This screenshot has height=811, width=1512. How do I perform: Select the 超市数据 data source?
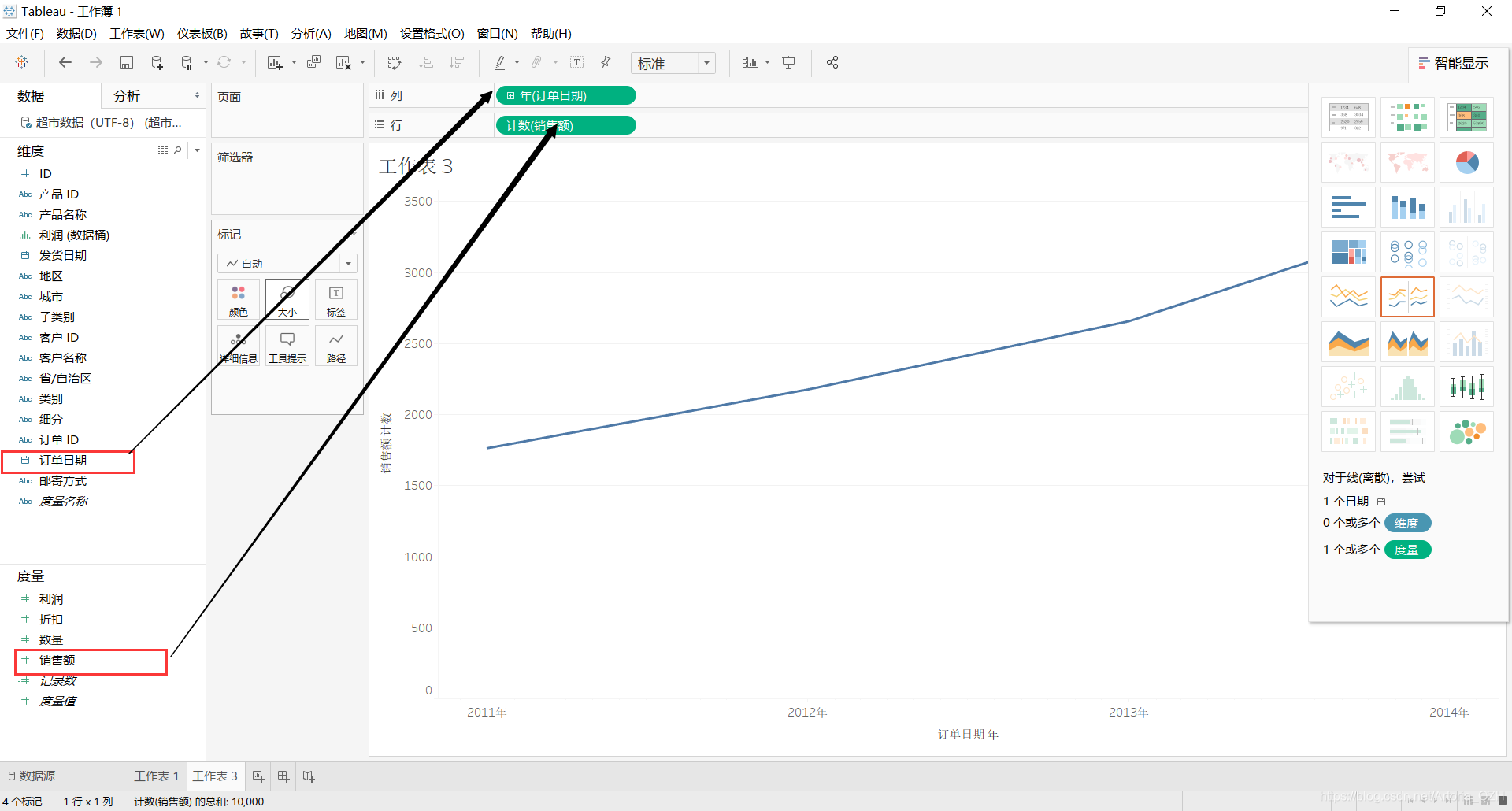pyautogui.click(x=101, y=123)
